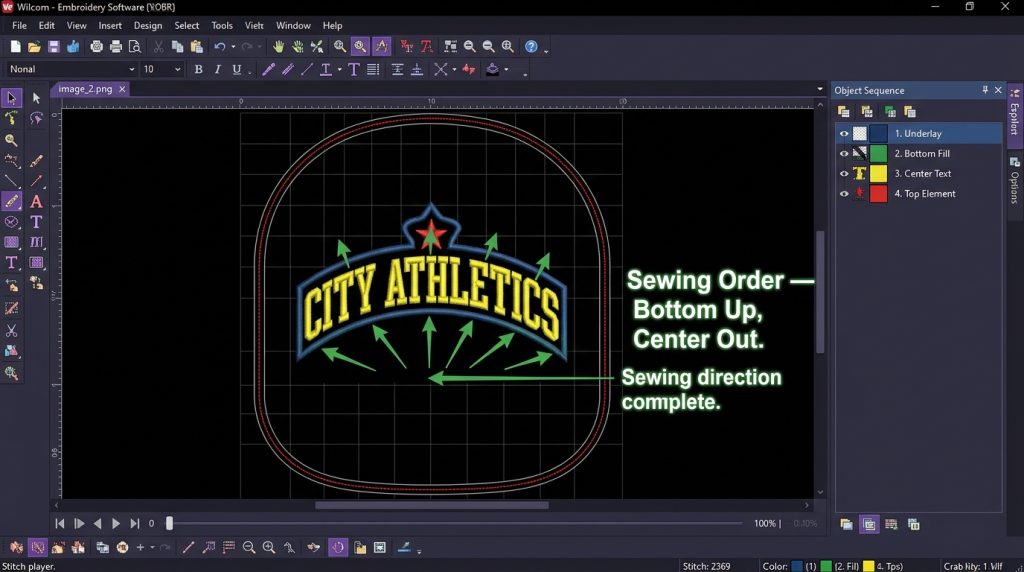Open the File menu
1024x572 pixels.
click(20, 25)
